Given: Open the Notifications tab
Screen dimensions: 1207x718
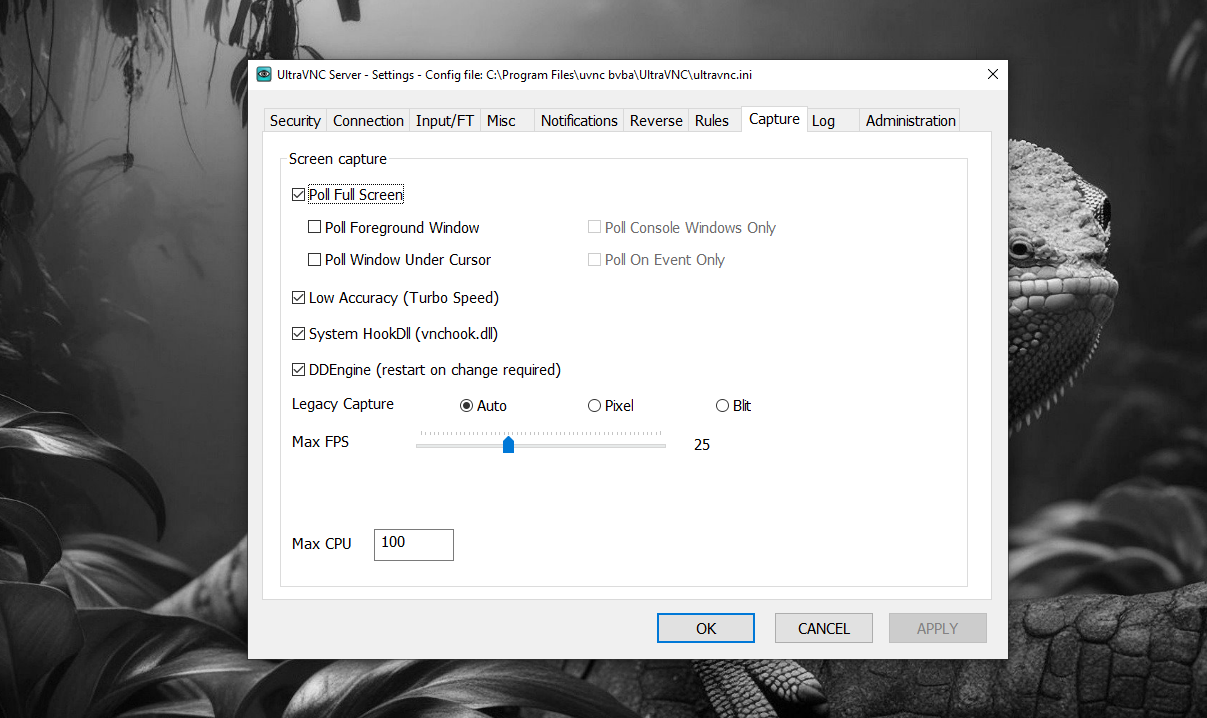Looking at the screenshot, I should pos(579,121).
